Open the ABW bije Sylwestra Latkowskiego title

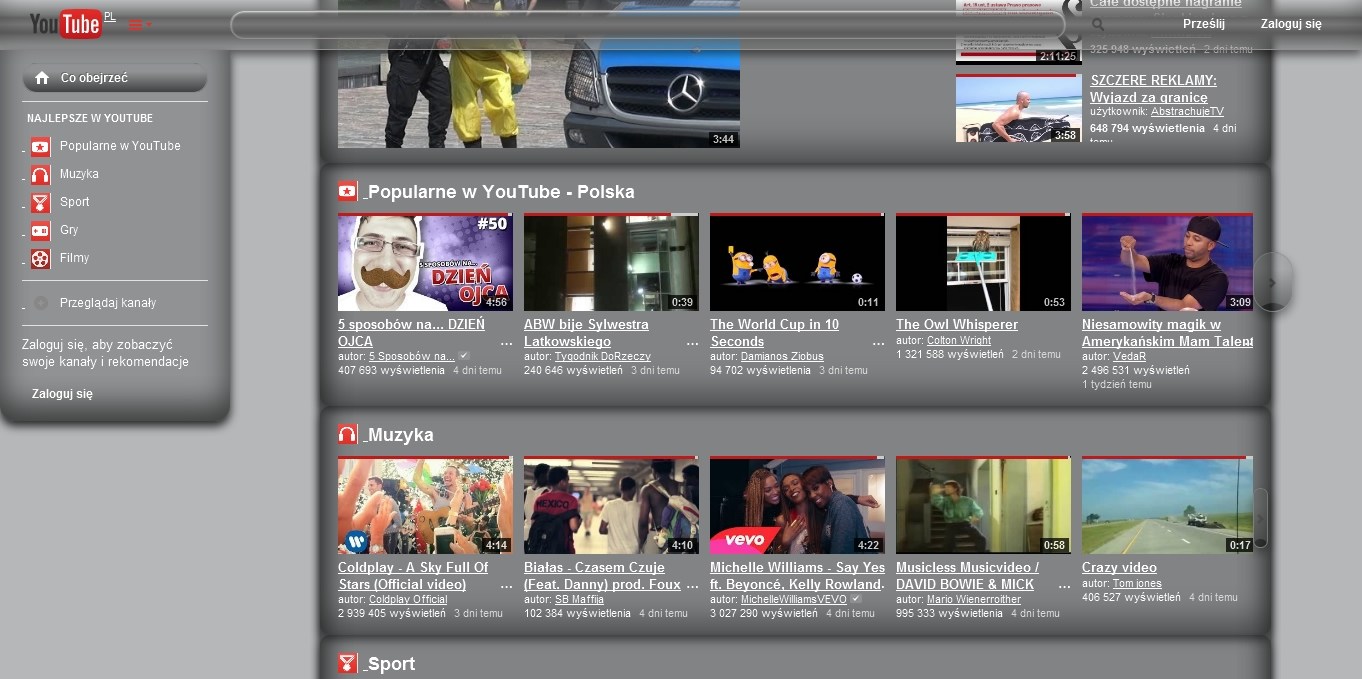click(586, 333)
